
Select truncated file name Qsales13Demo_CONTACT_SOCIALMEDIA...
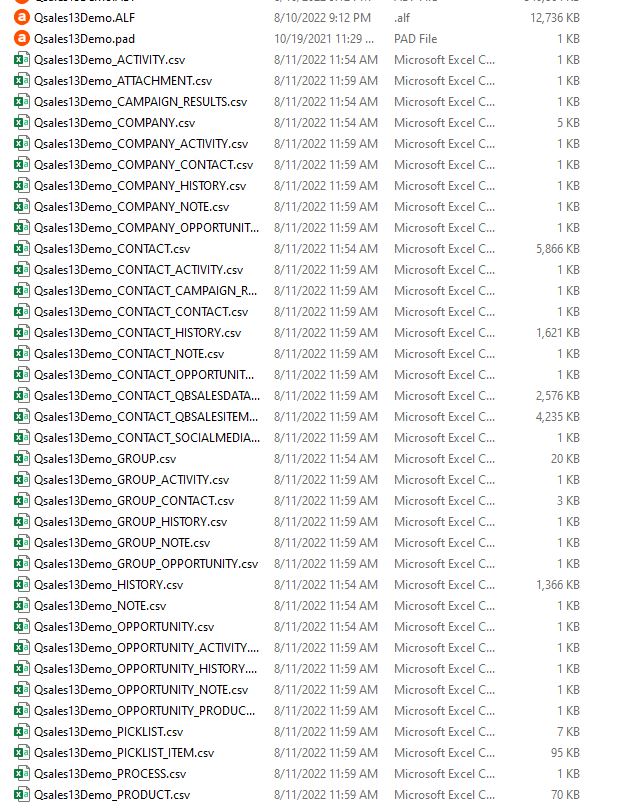pyautogui.click(x=147, y=438)
